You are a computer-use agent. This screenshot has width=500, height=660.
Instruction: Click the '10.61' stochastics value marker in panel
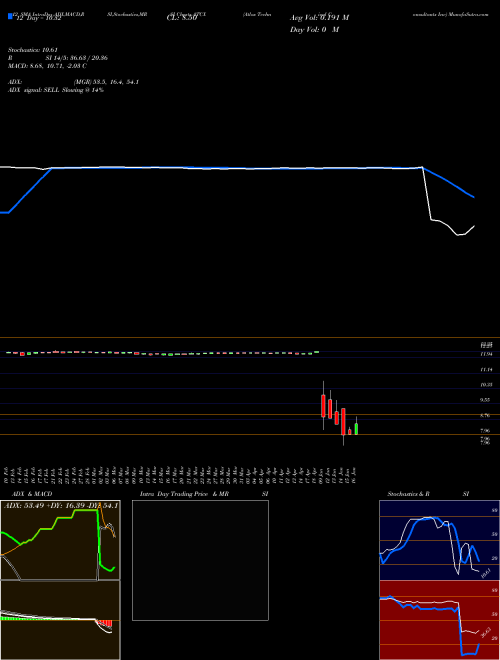(487, 573)
